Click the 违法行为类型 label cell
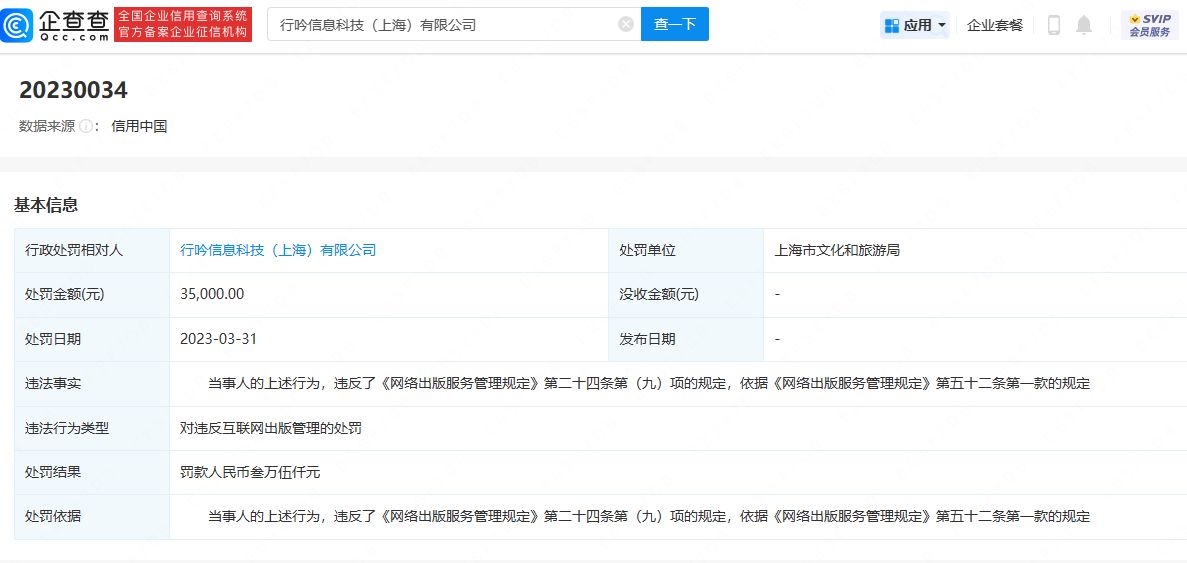 pos(92,428)
